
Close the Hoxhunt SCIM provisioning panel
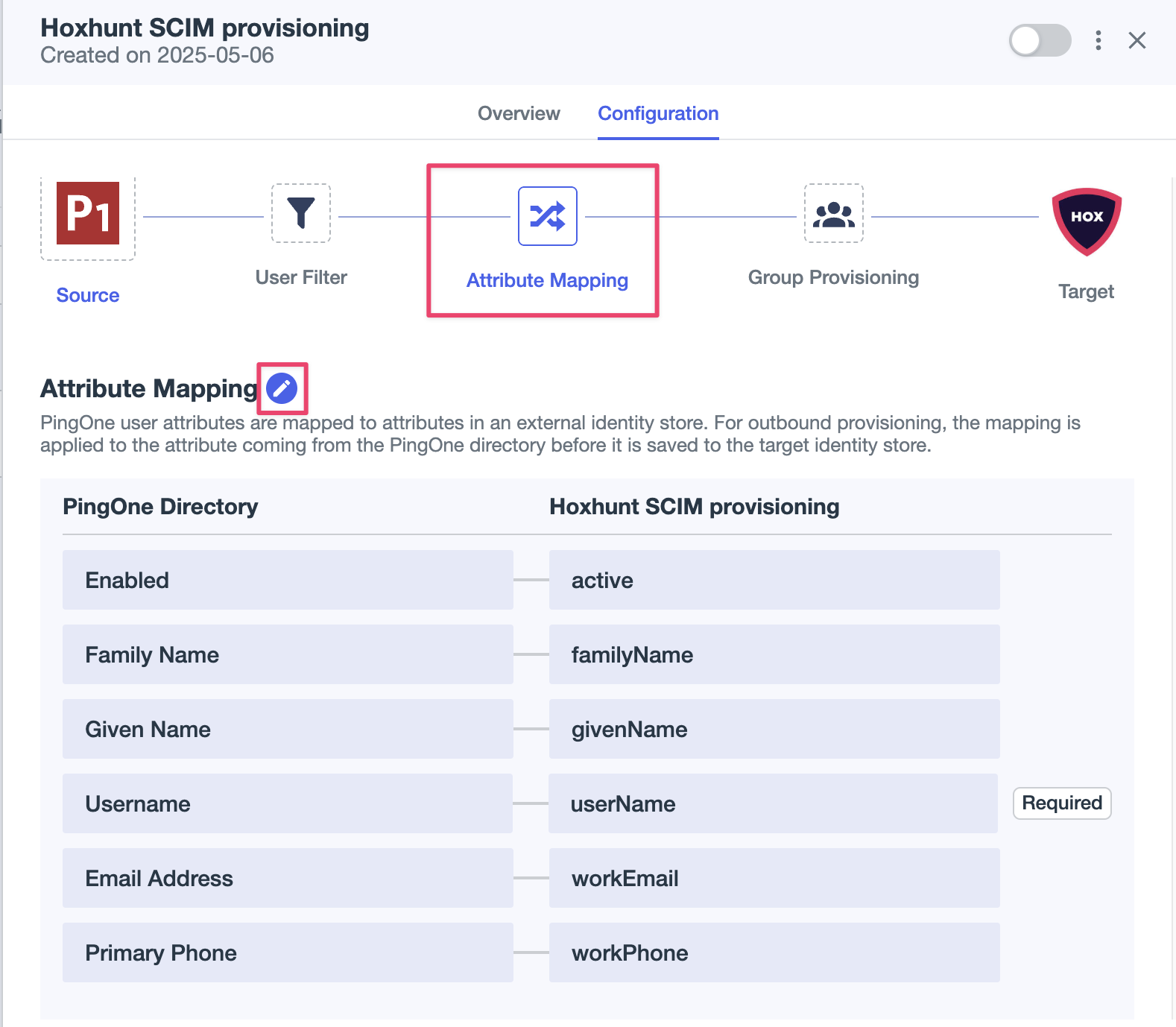pos(1137,40)
